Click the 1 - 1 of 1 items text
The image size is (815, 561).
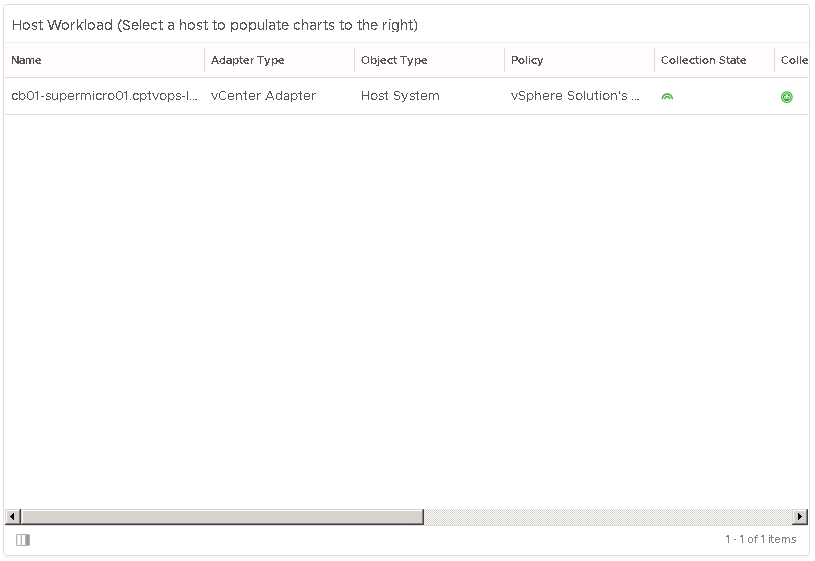tap(760, 540)
